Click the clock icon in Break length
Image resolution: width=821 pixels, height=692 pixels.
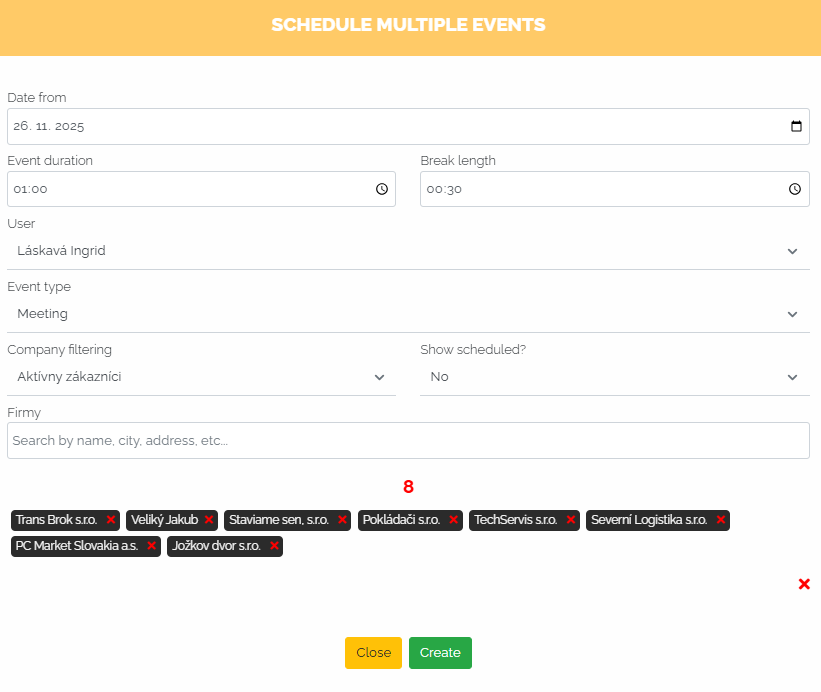point(795,189)
